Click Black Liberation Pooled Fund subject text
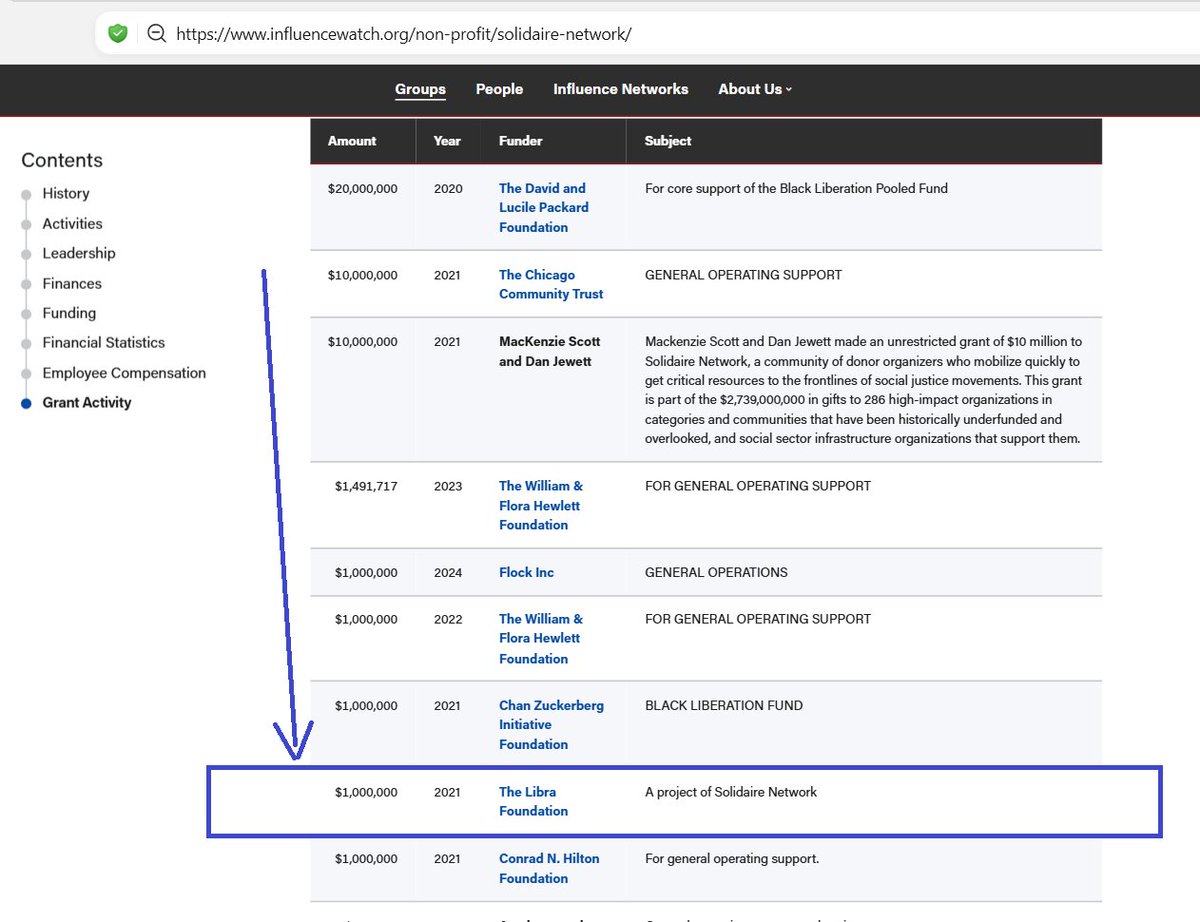Image resolution: width=1200 pixels, height=922 pixels. click(796, 188)
